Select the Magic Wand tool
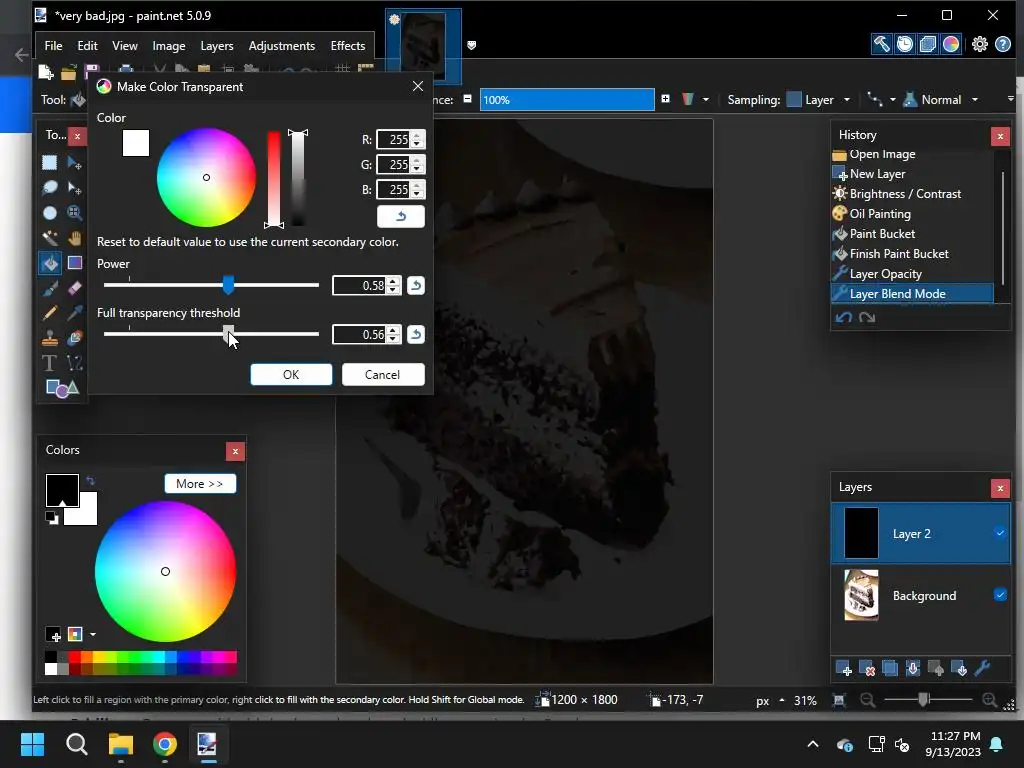Screen dimensions: 1024x768 click(x=49, y=238)
